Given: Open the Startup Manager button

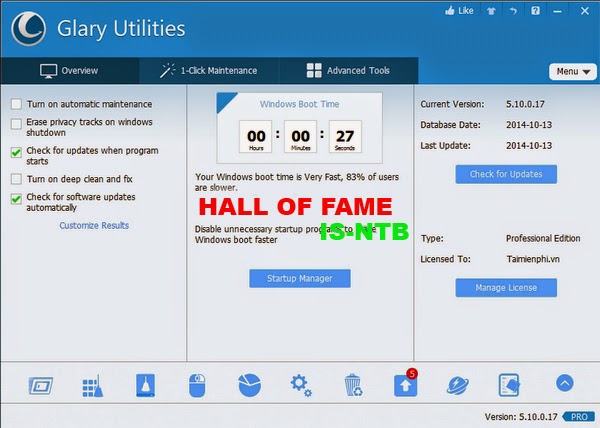Looking at the screenshot, I should click(x=300, y=278).
